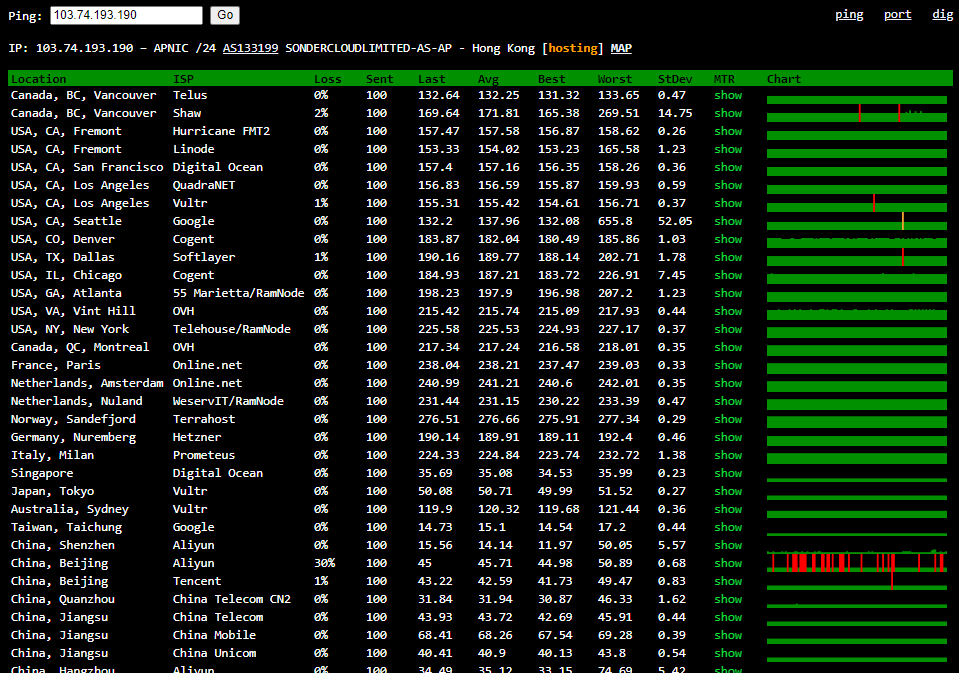The width and height of the screenshot is (959, 673).
Task: Click the Location column header
Action: (x=39, y=79)
